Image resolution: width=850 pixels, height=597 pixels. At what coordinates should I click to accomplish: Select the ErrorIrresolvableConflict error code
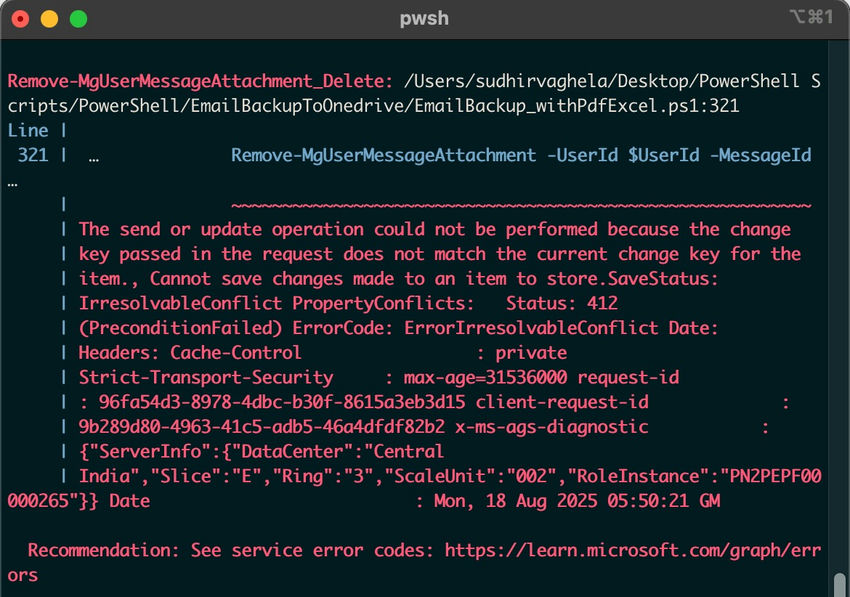point(524,328)
